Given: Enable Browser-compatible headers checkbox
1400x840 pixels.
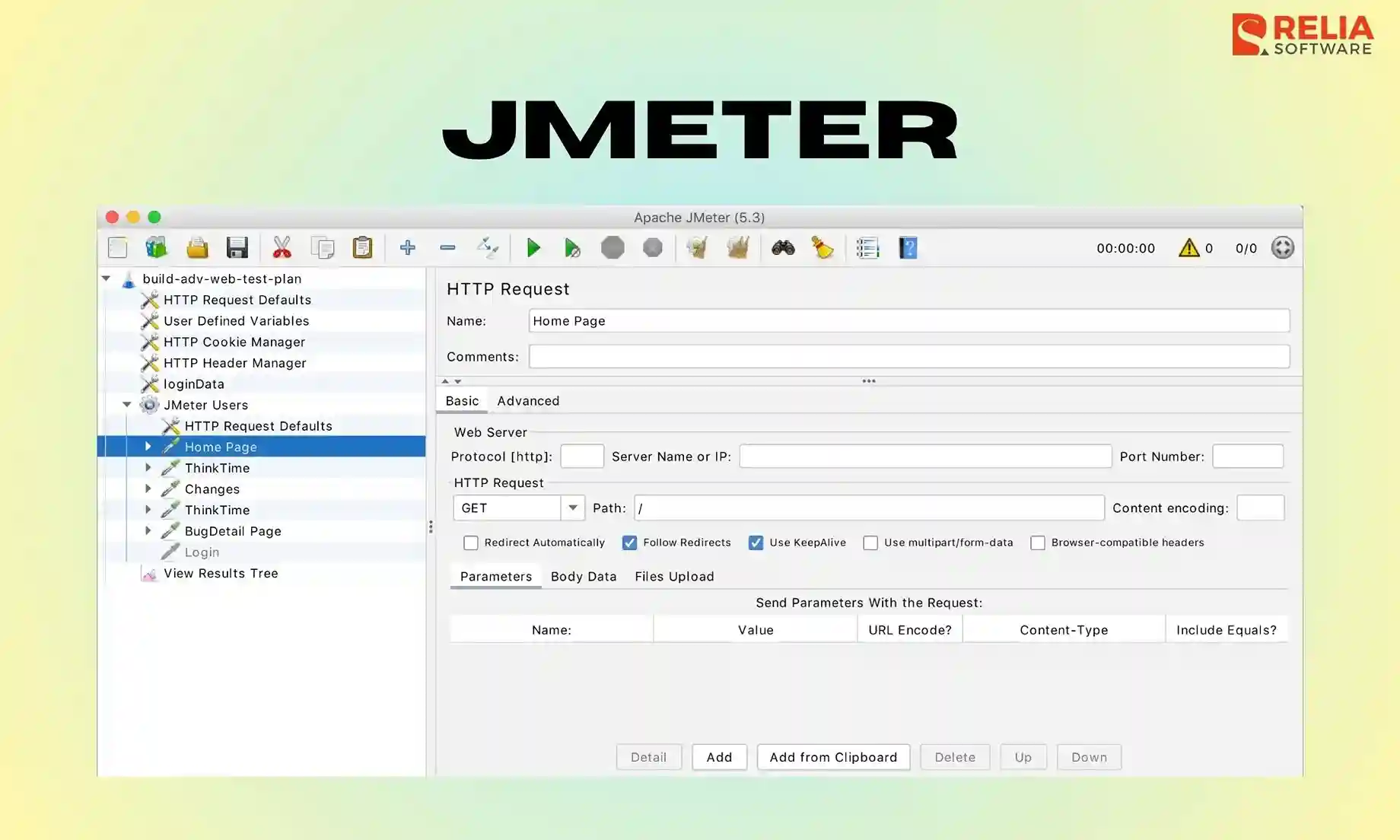Looking at the screenshot, I should tap(1038, 542).
